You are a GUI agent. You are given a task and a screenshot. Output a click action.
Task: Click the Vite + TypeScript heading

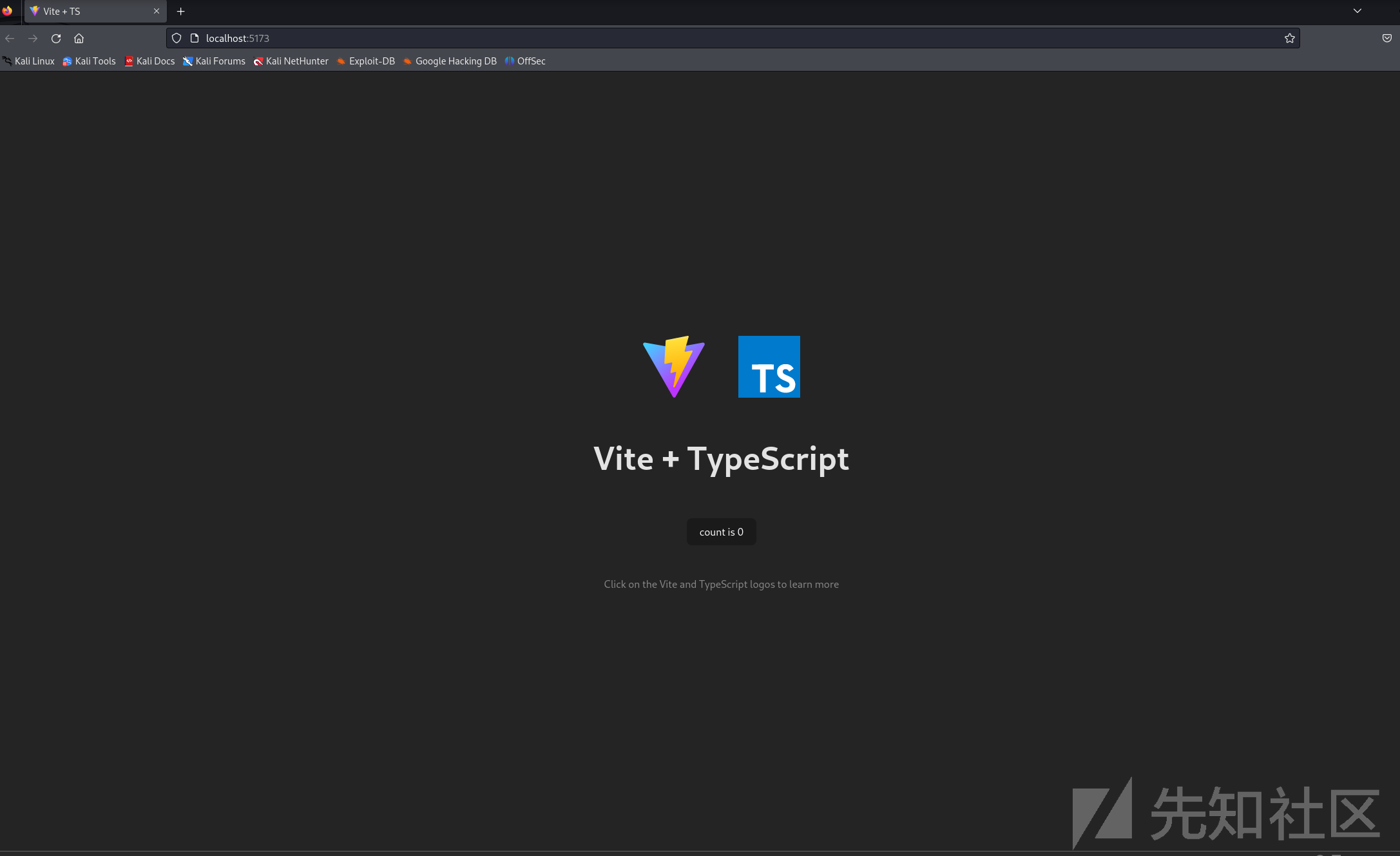click(721, 459)
